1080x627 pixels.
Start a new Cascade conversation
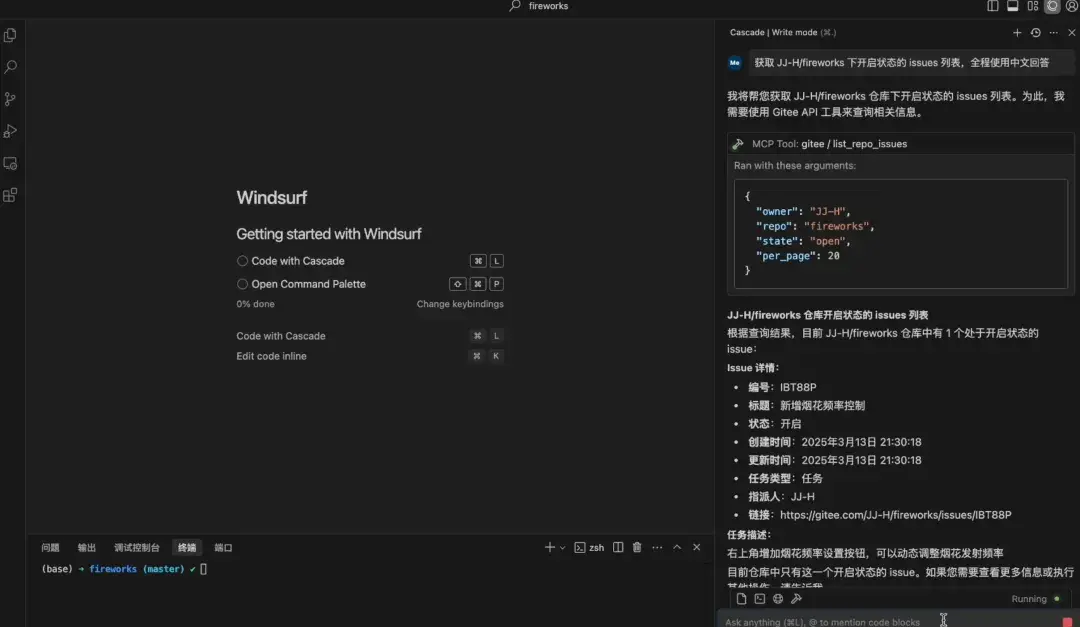click(x=1017, y=32)
